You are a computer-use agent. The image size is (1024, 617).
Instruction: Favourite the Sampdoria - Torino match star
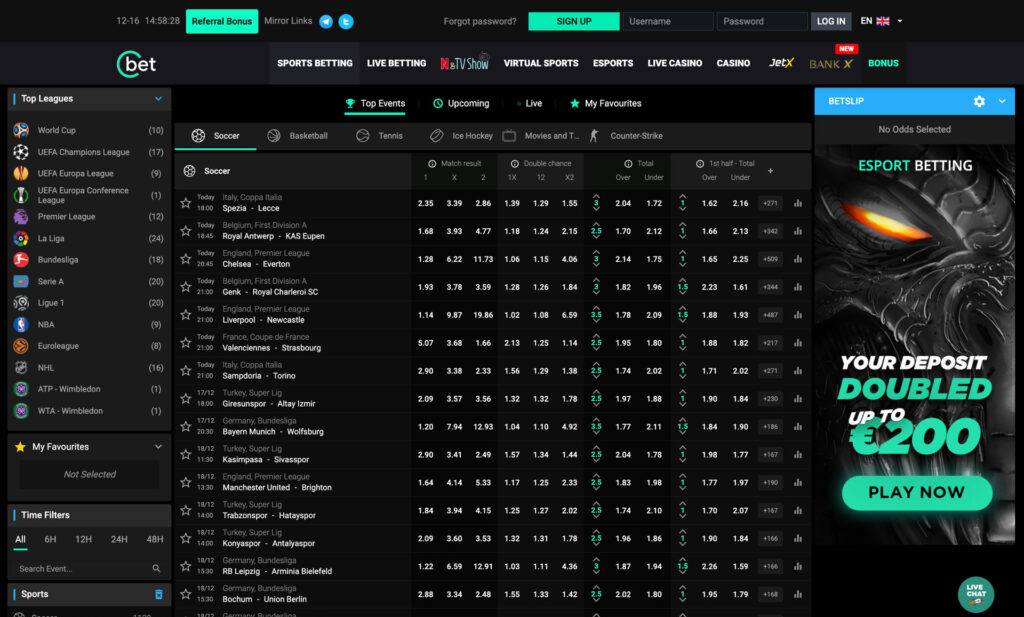point(185,371)
